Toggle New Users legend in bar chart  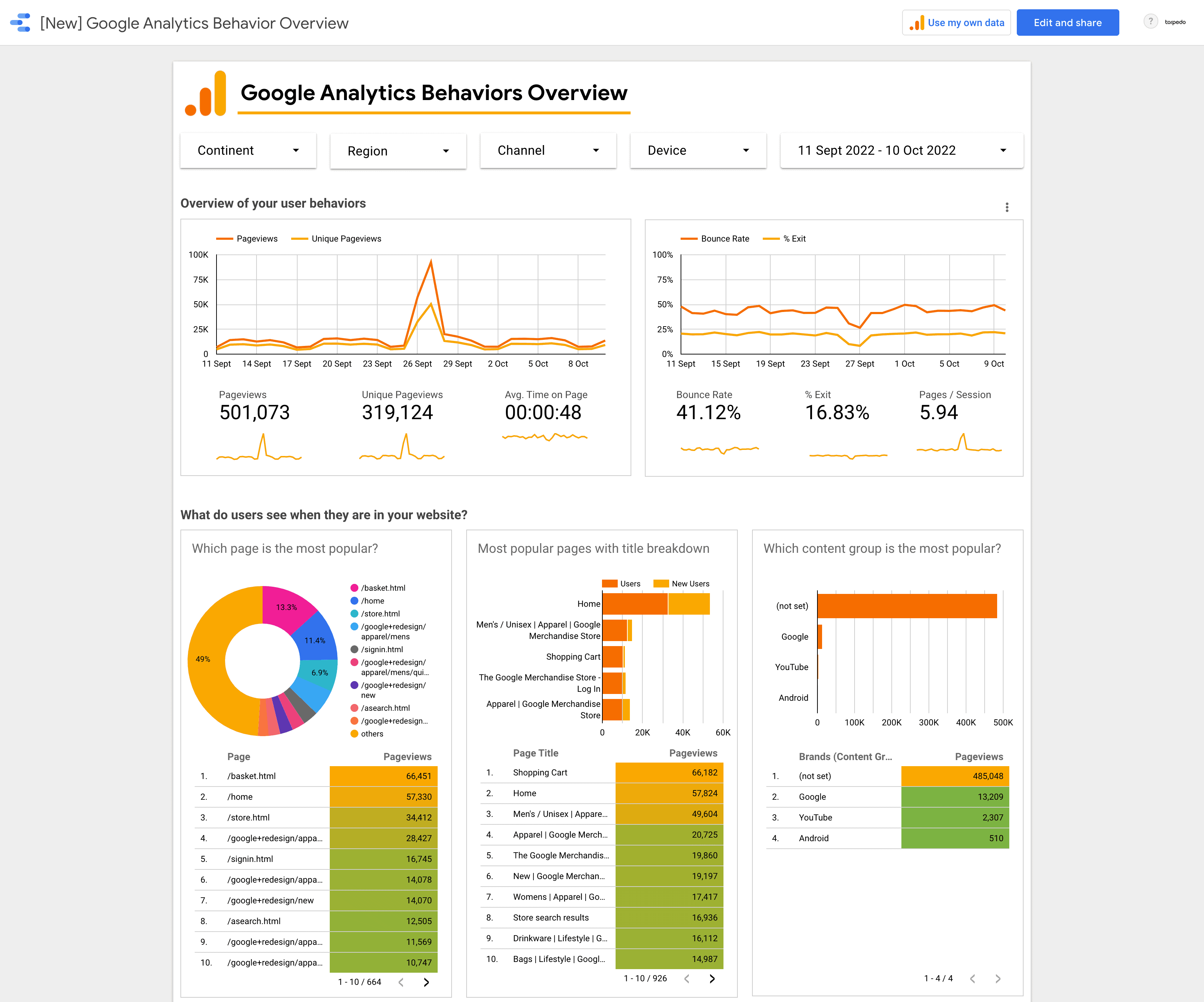pyautogui.click(x=682, y=584)
